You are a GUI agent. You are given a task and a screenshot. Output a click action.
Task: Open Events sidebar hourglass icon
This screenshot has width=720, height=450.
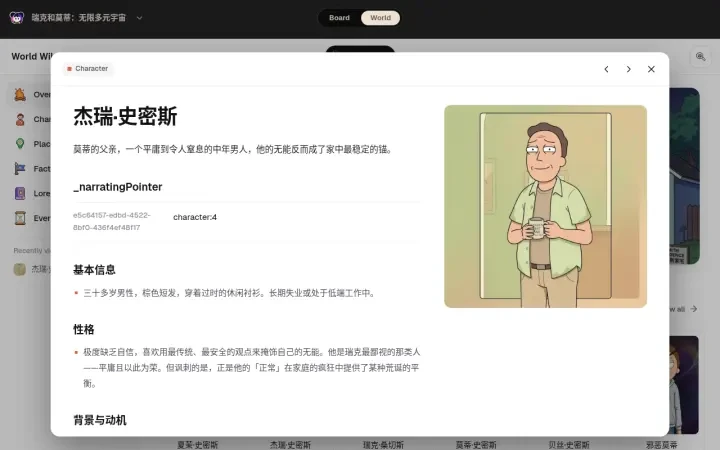tap(20, 218)
